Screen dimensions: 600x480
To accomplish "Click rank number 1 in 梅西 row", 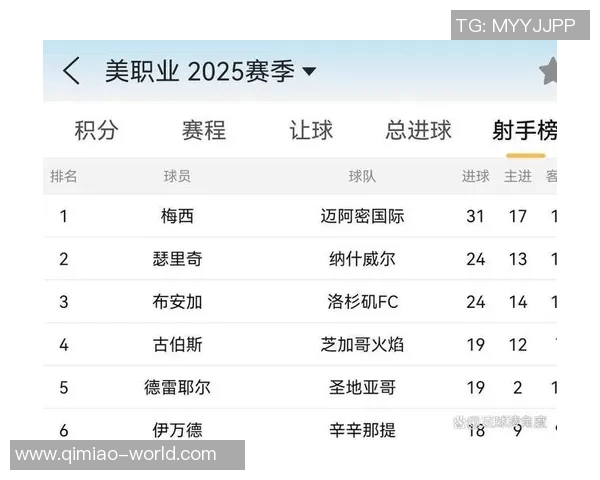I will (64, 217).
